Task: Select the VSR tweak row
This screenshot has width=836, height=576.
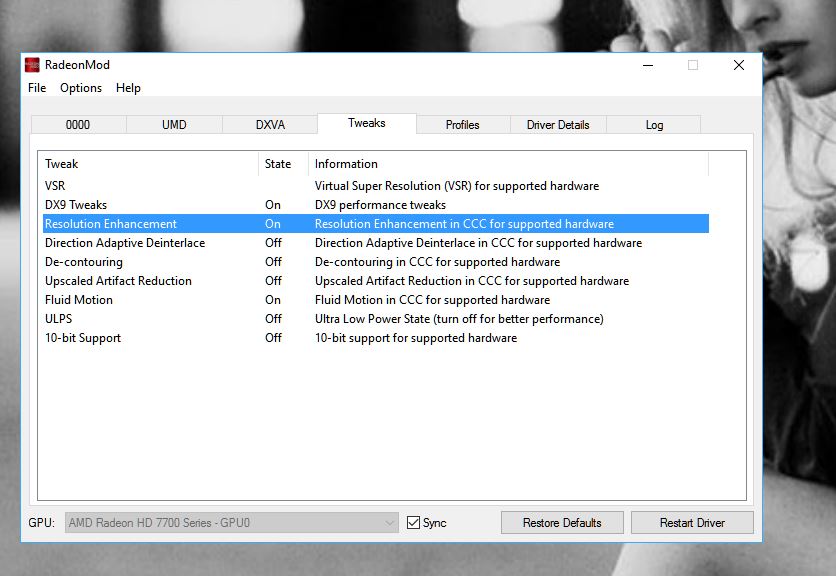Action: pos(375,186)
